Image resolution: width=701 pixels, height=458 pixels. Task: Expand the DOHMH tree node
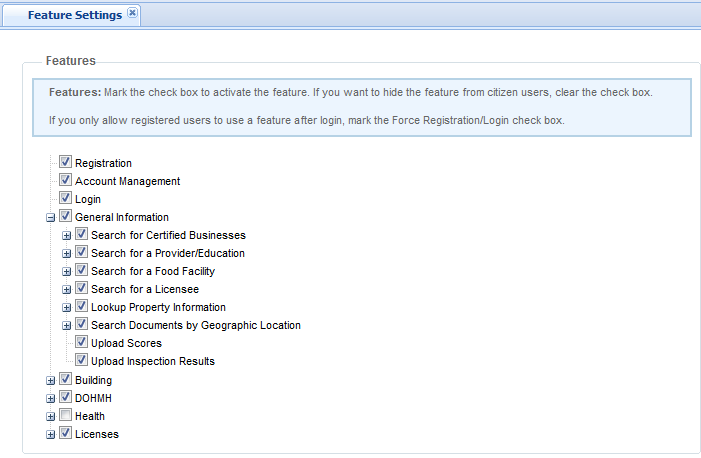tap(51, 398)
